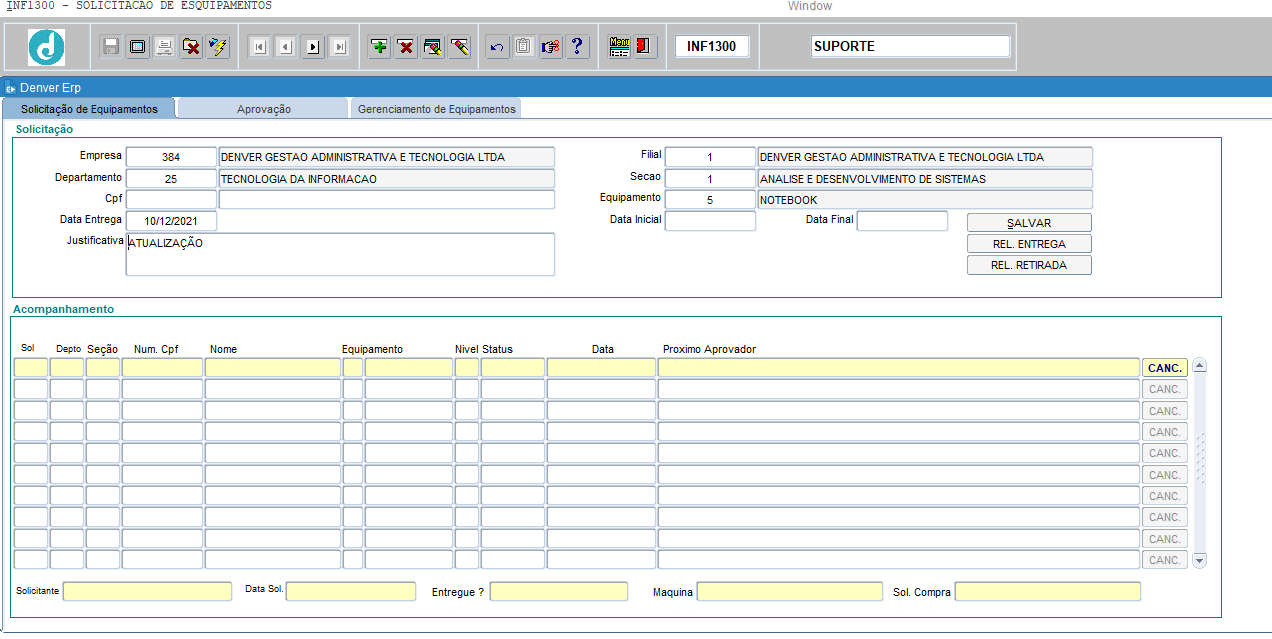The height and width of the screenshot is (639, 1272).
Task: Click the Num. Cpf column header
Action: tap(156, 349)
